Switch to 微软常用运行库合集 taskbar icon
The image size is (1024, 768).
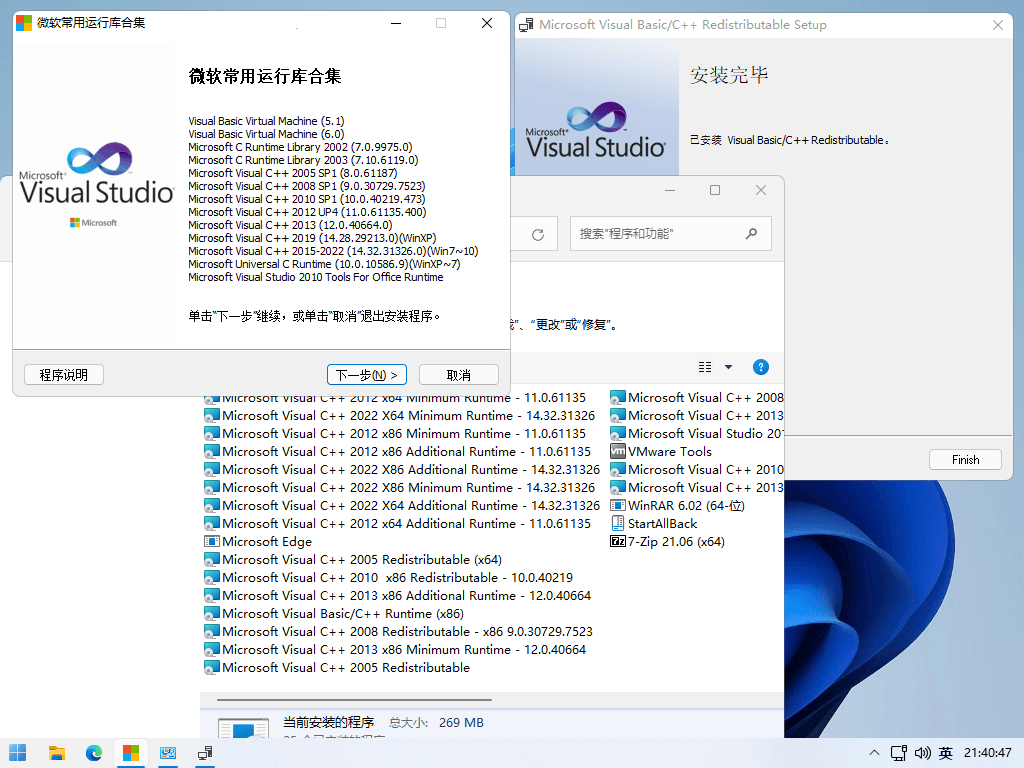131,753
